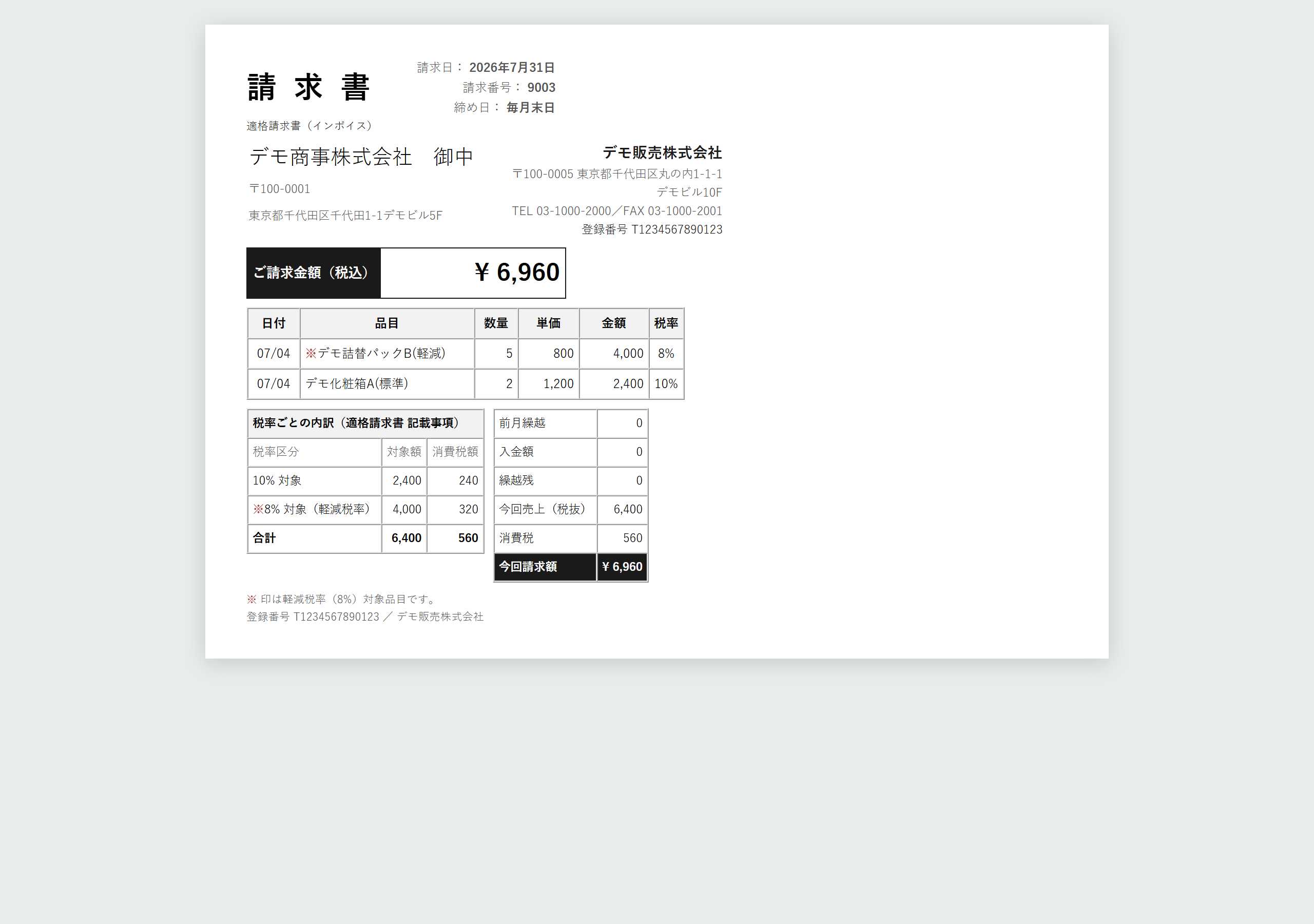This screenshot has height=924, width=1314.
Task: Click the 日付 column header
Action: pos(274,323)
